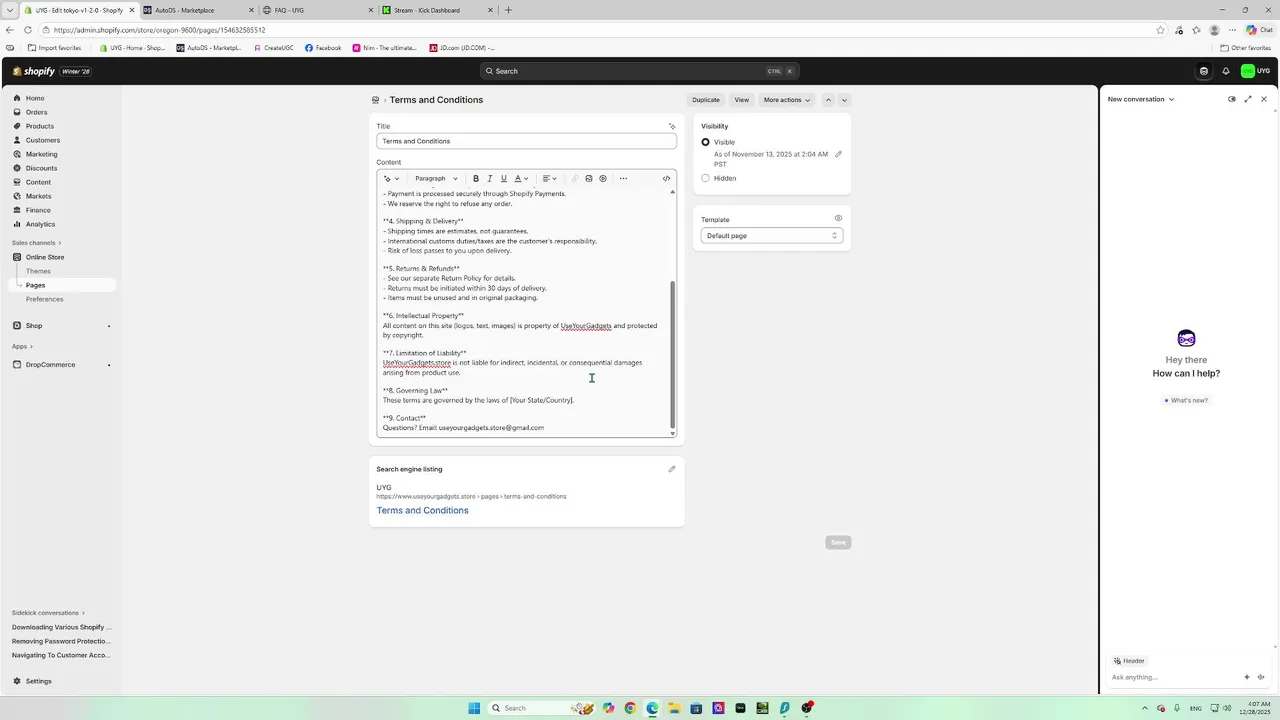The width and height of the screenshot is (1280, 720).
Task: Preview template with eye icon
Action: click(838, 218)
